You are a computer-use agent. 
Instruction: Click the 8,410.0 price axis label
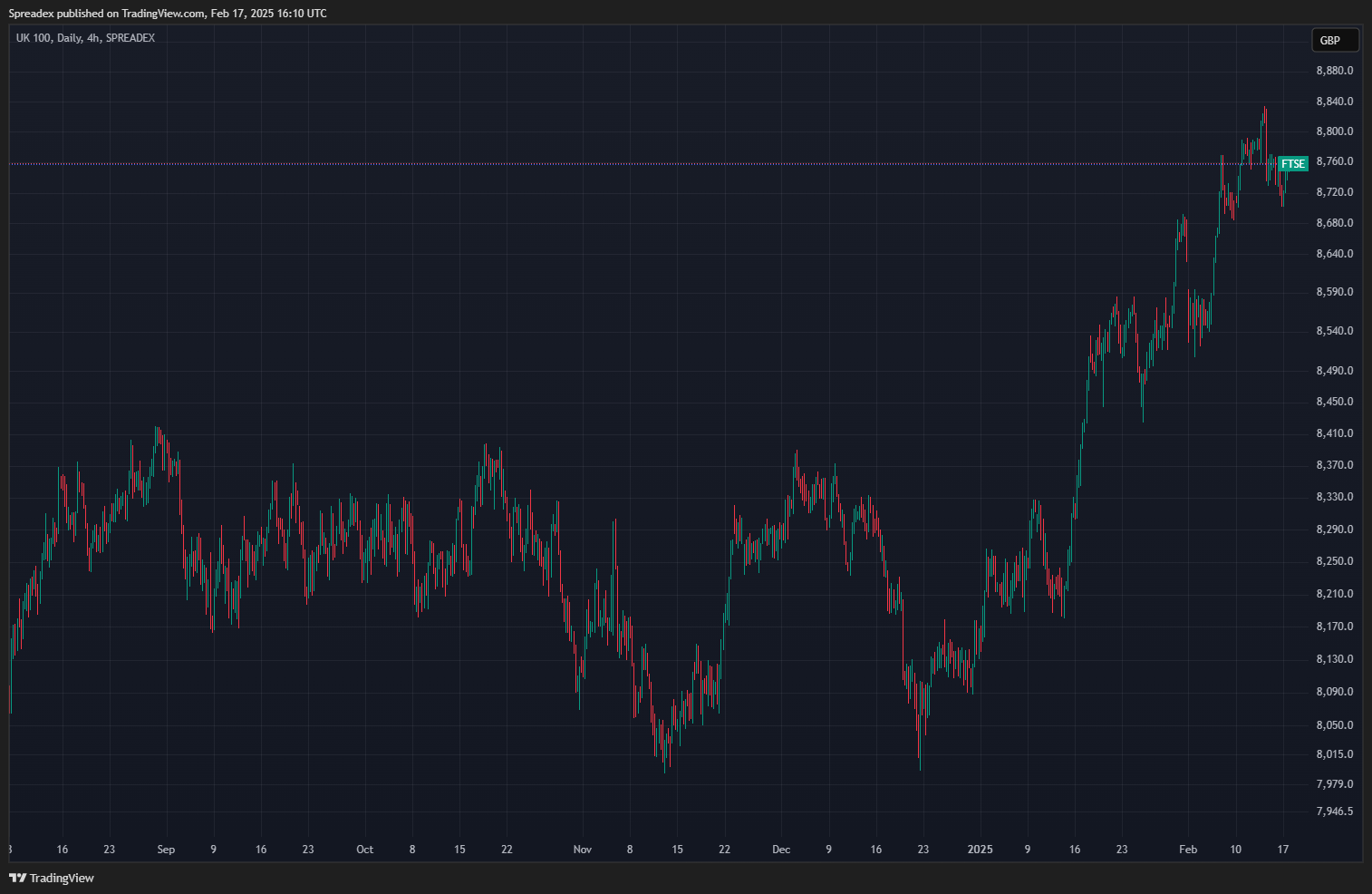pyautogui.click(x=1335, y=433)
